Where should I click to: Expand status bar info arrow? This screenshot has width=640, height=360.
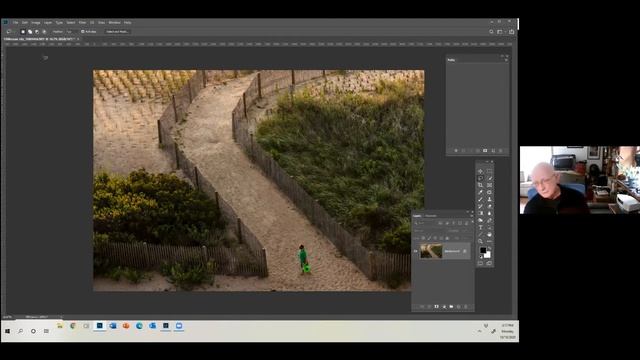(61, 317)
